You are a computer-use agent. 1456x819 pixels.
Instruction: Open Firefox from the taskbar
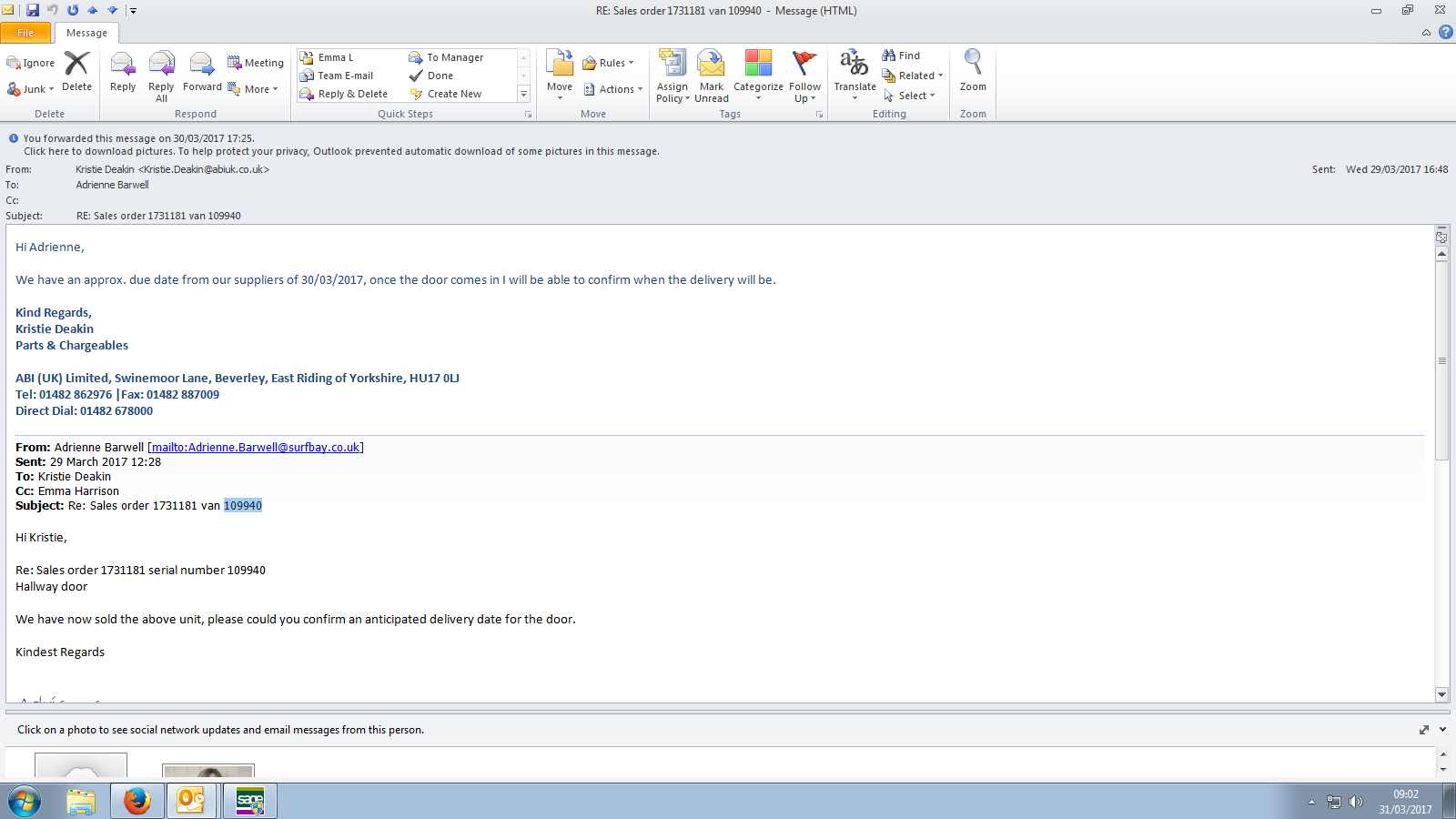(136, 801)
